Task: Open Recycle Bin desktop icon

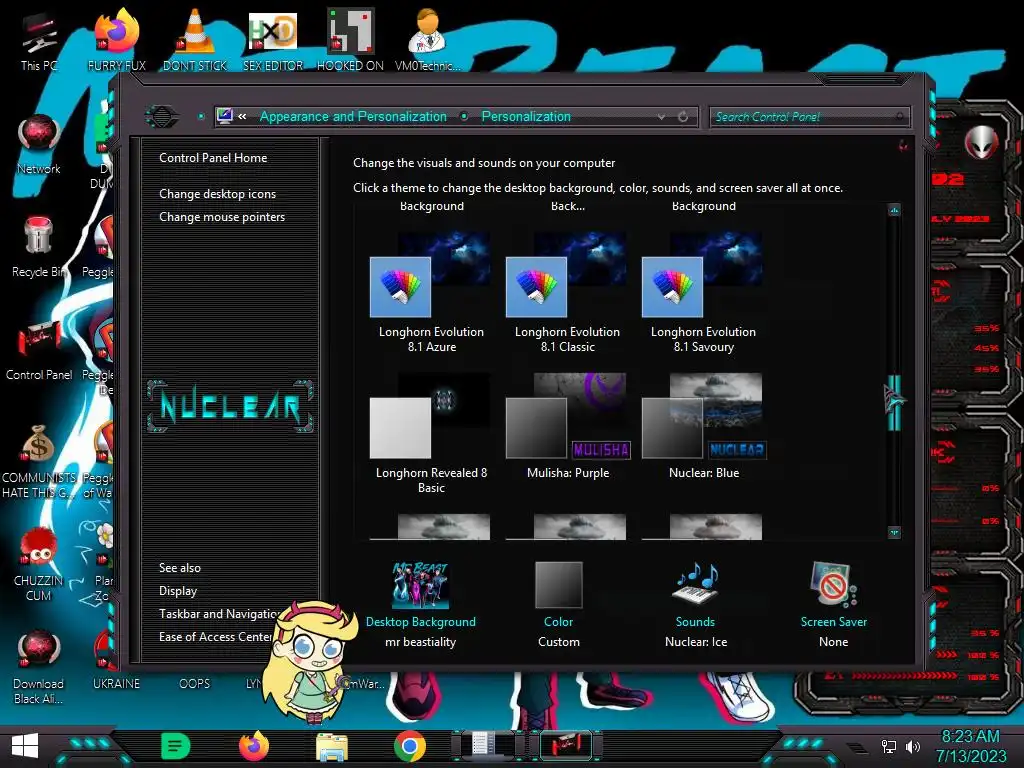Action: tap(39, 247)
